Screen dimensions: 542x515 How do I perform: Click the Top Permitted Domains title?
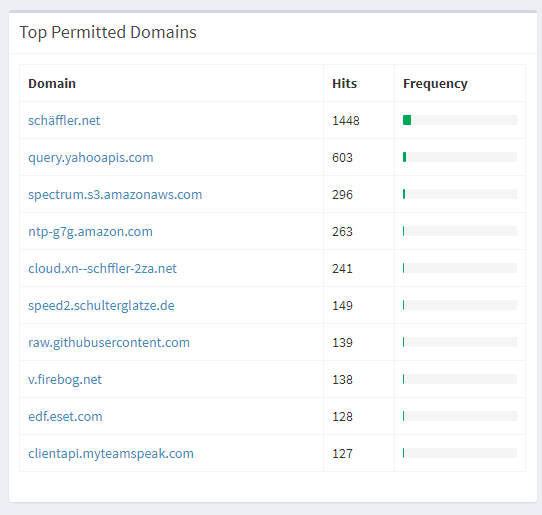click(x=108, y=32)
